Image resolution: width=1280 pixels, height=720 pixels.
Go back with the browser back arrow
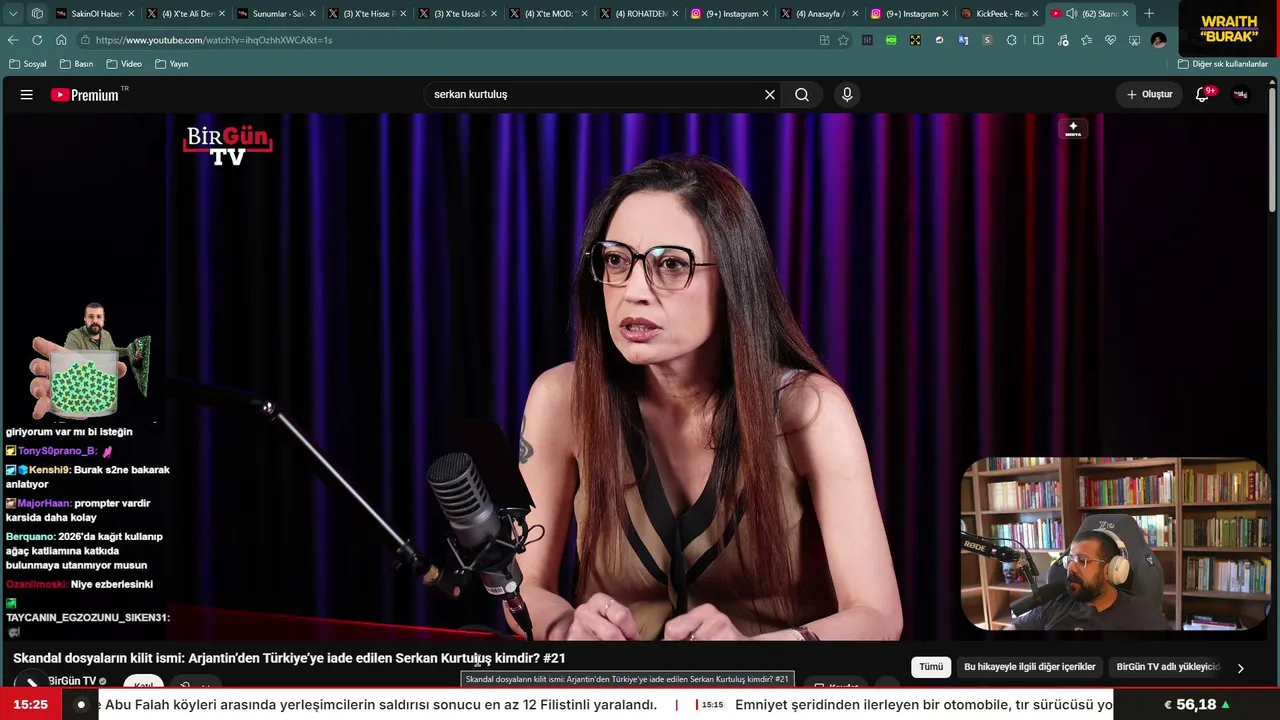(13, 40)
